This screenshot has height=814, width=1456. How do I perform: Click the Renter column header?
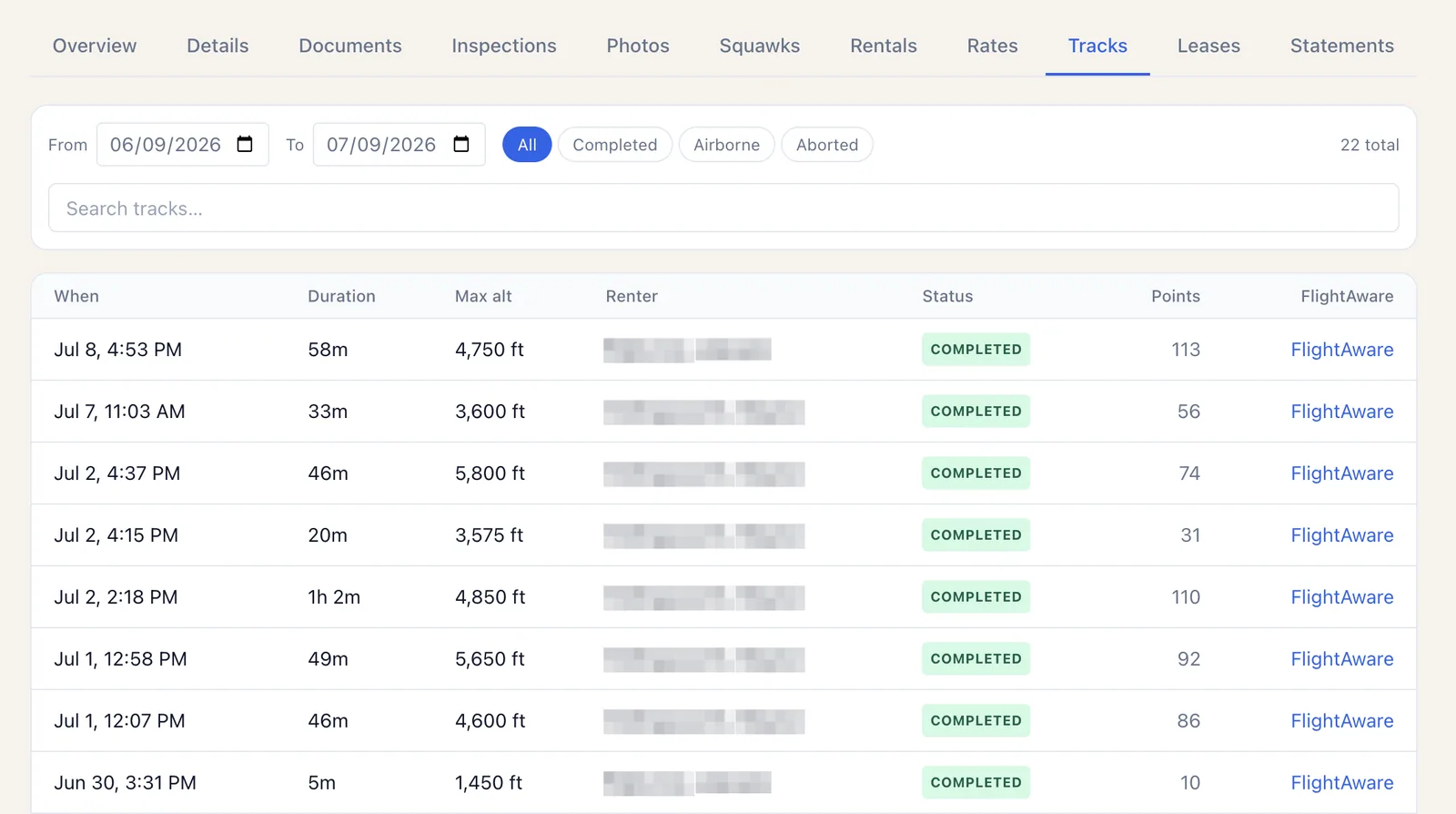(632, 296)
